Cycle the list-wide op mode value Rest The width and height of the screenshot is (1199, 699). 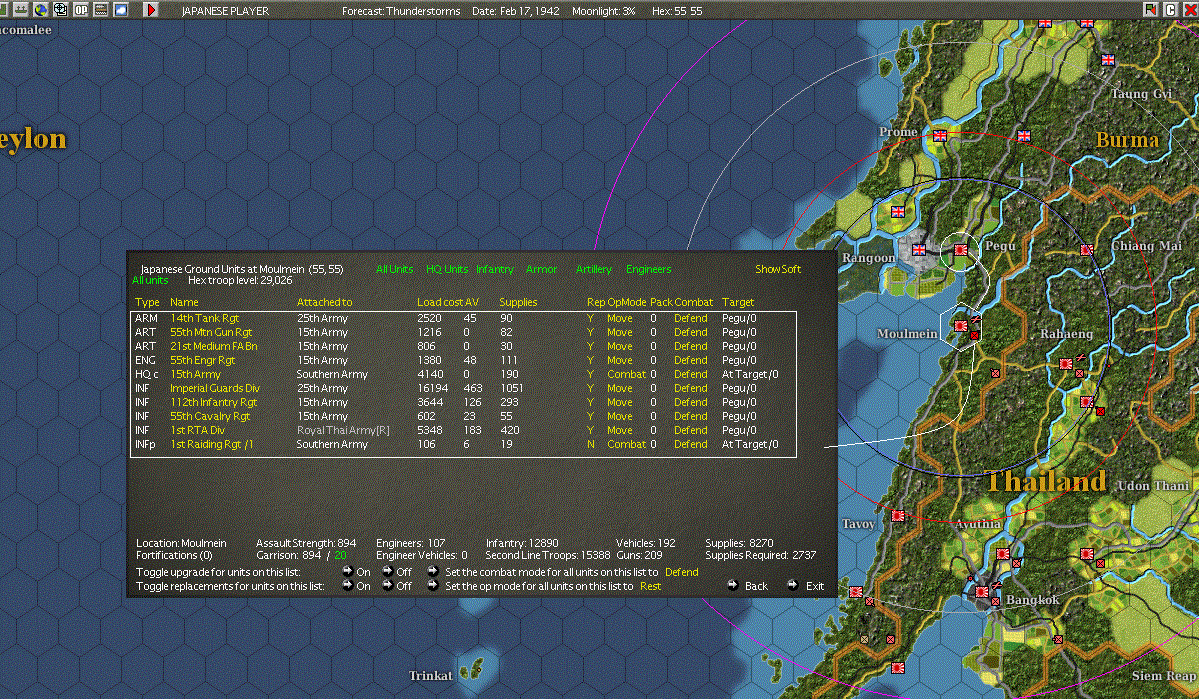(651, 586)
